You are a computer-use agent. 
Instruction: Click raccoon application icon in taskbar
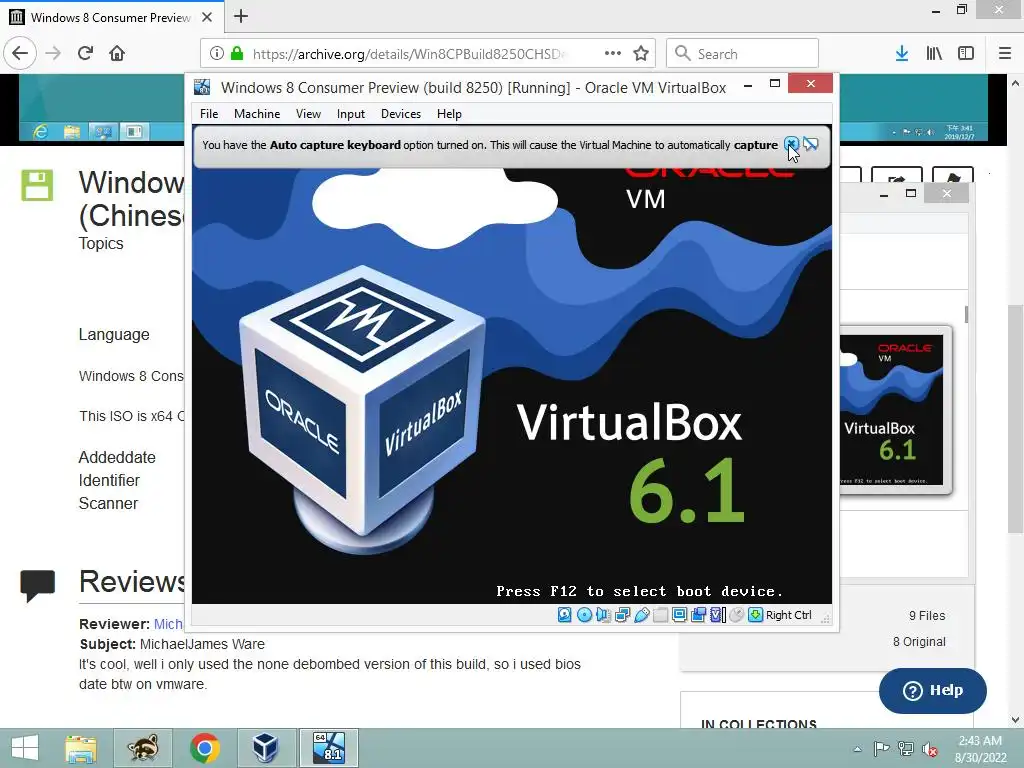(143, 748)
